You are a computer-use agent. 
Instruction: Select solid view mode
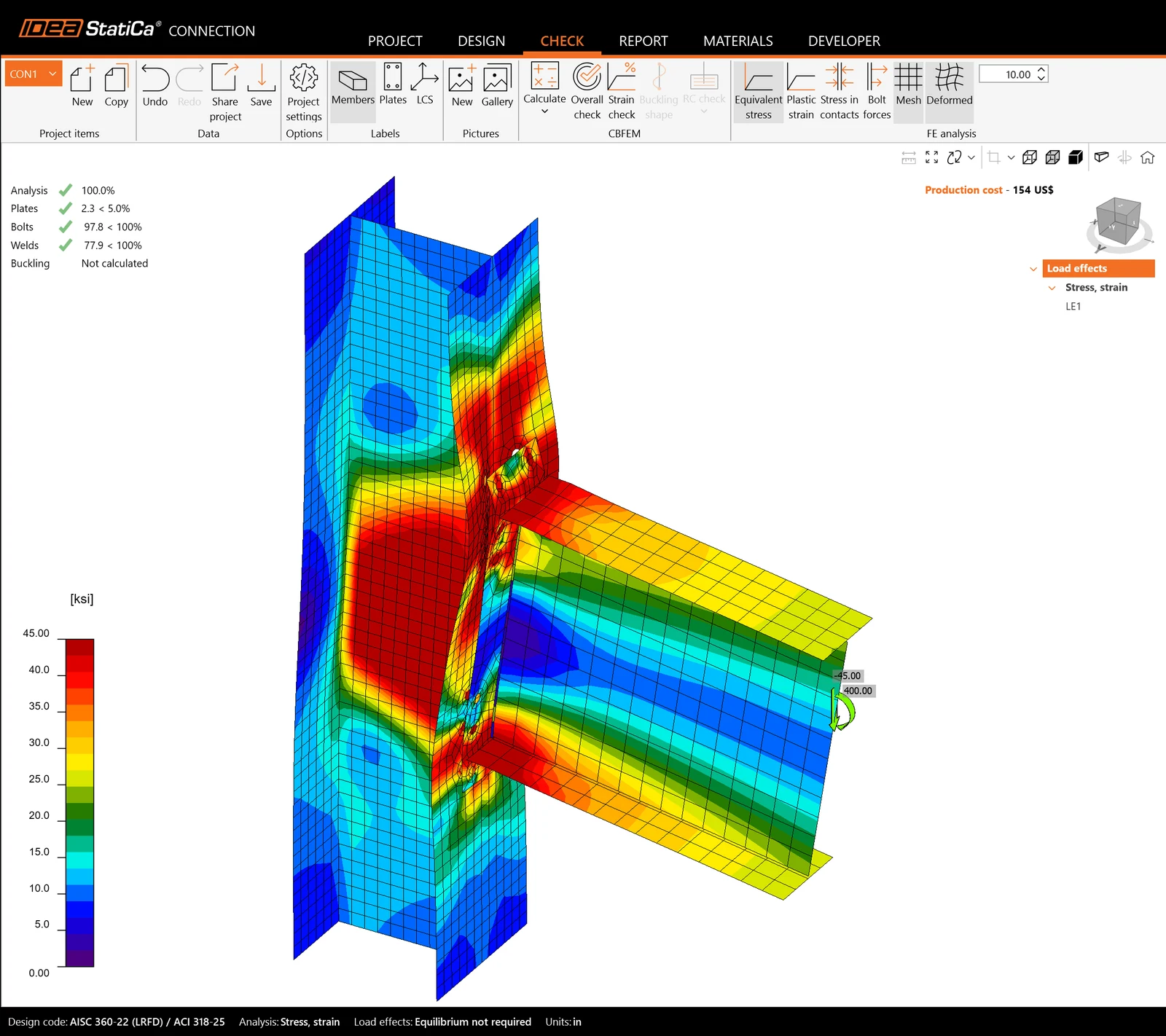(1076, 157)
